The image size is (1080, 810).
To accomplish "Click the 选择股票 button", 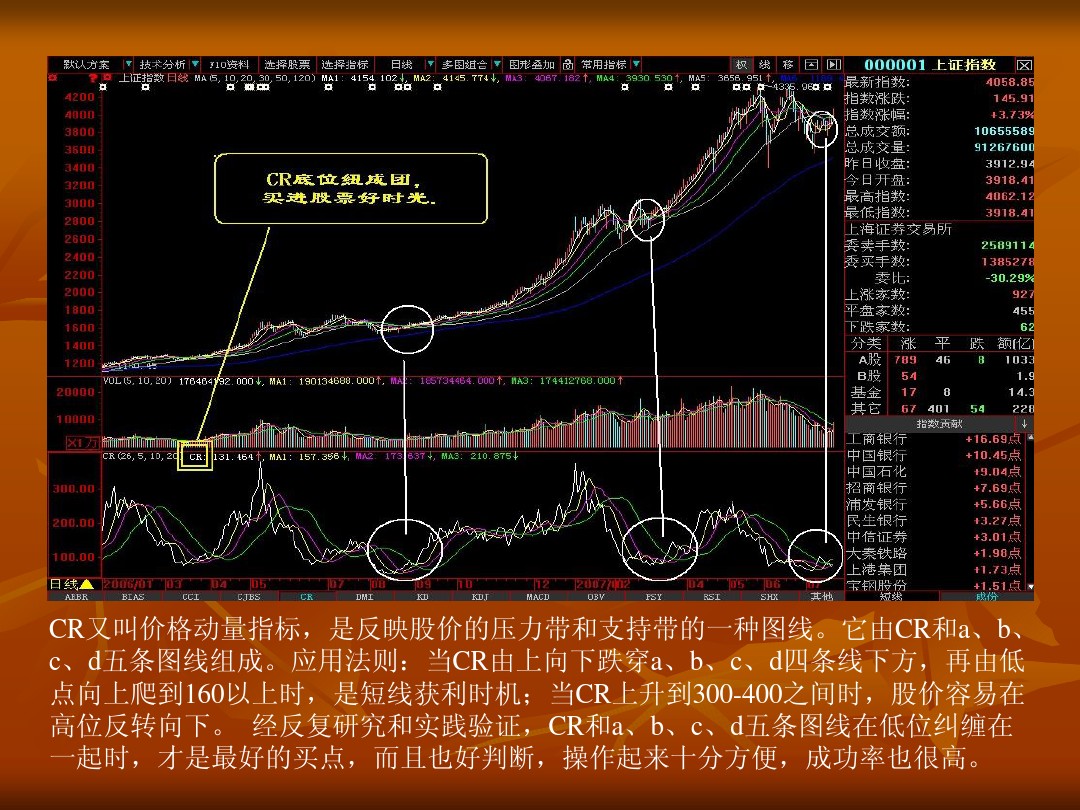I will tap(287, 64).
